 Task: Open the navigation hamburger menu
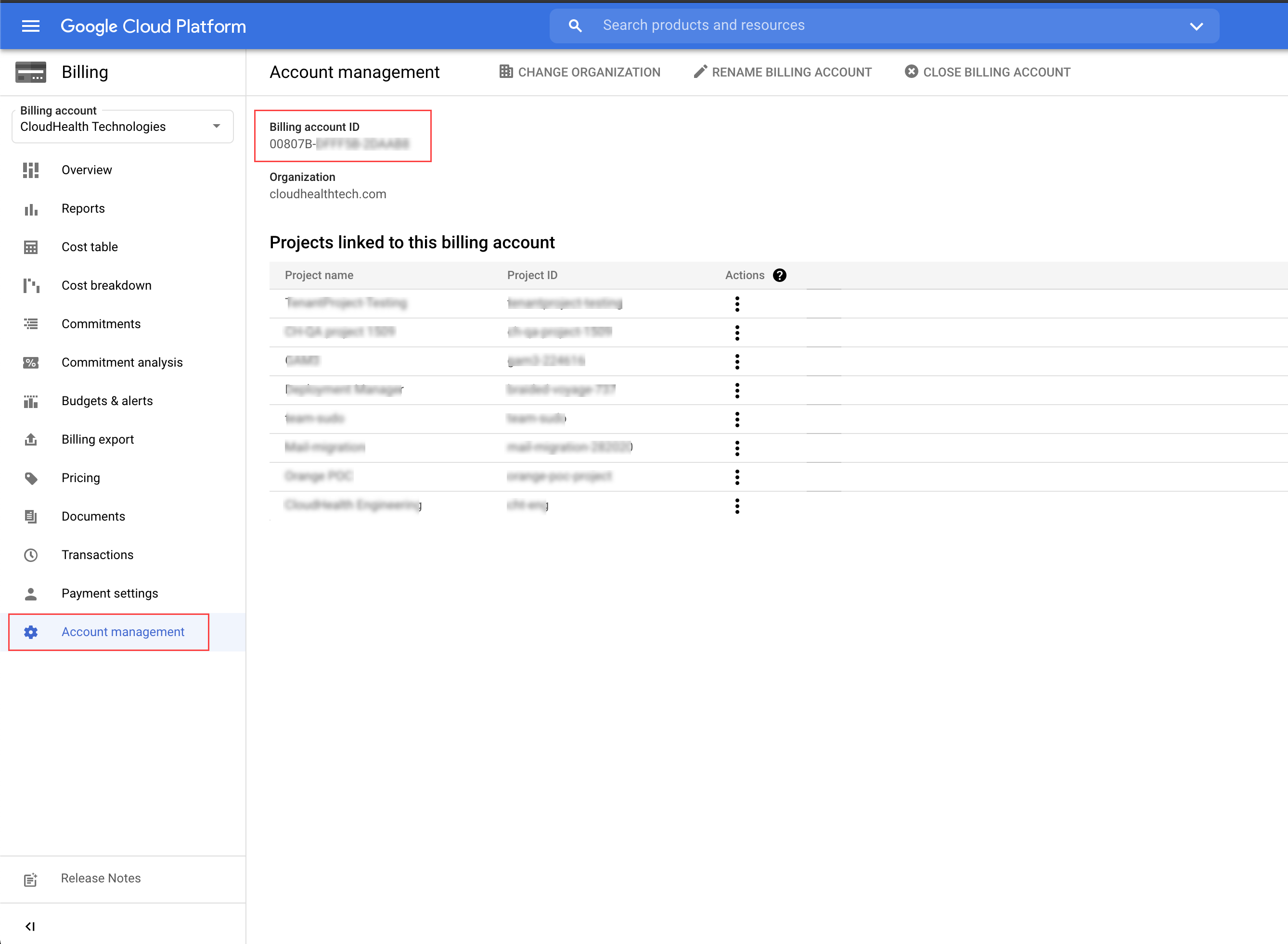30,26
